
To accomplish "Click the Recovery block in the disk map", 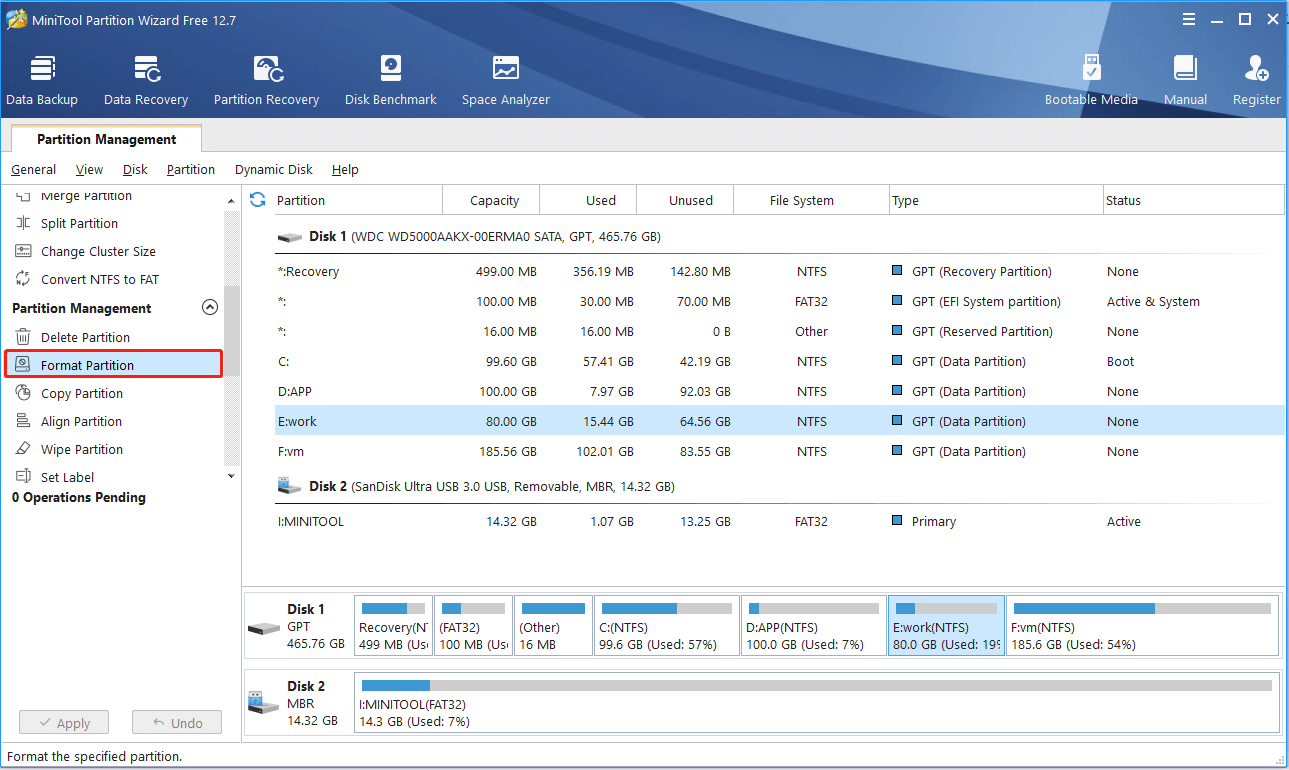I will pos(393,626).
